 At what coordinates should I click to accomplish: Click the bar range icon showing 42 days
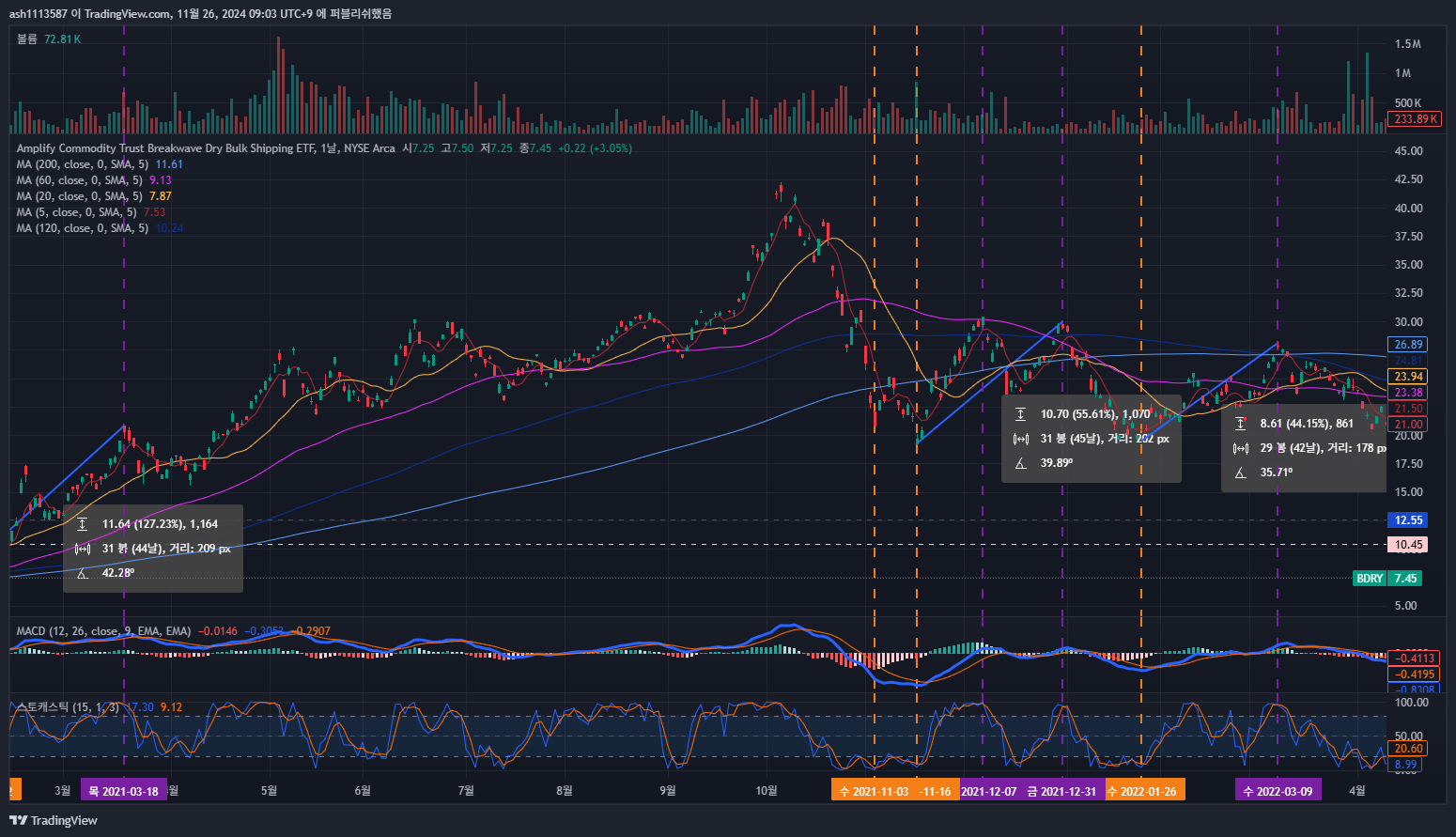1241,448
